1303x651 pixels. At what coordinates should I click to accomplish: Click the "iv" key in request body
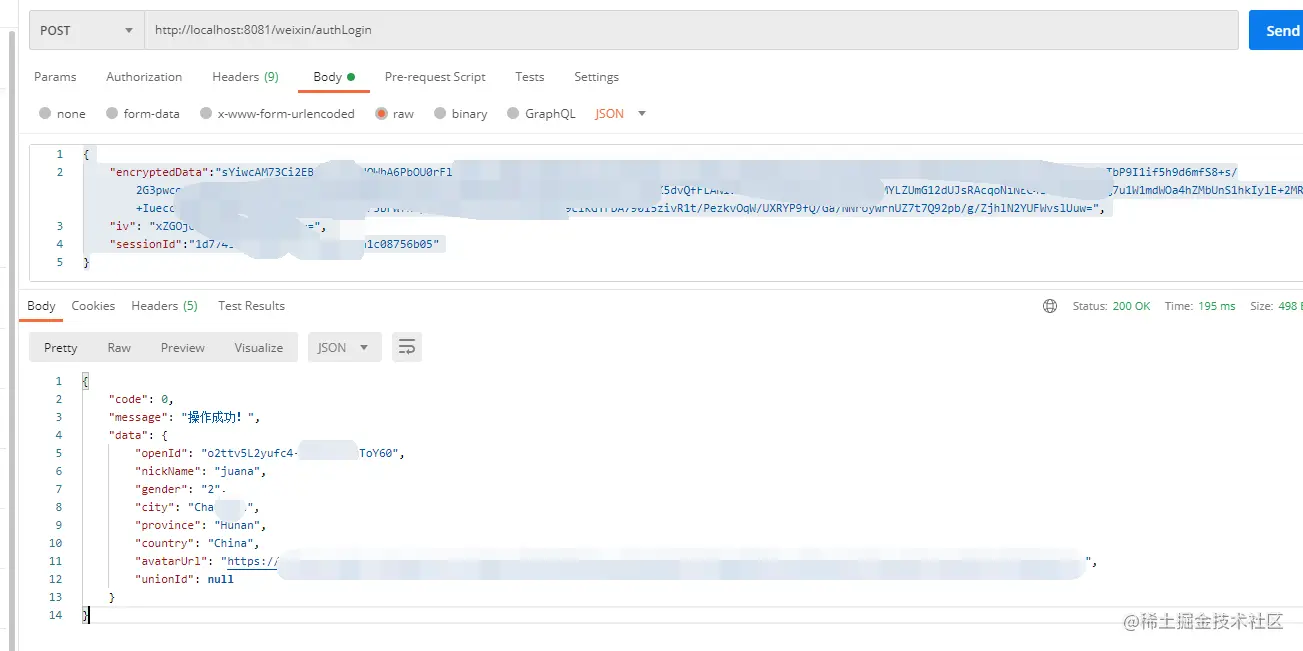[x=122, y=227]
